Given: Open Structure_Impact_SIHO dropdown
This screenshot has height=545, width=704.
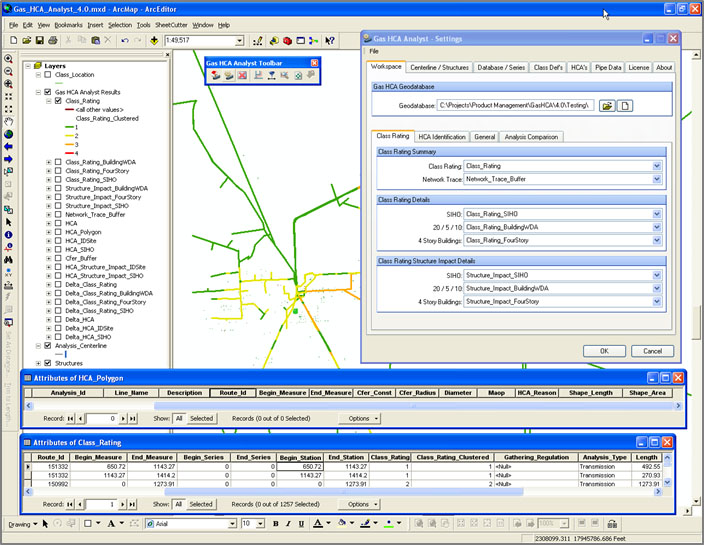Looking at the screenshot, I should pos(656,275).
